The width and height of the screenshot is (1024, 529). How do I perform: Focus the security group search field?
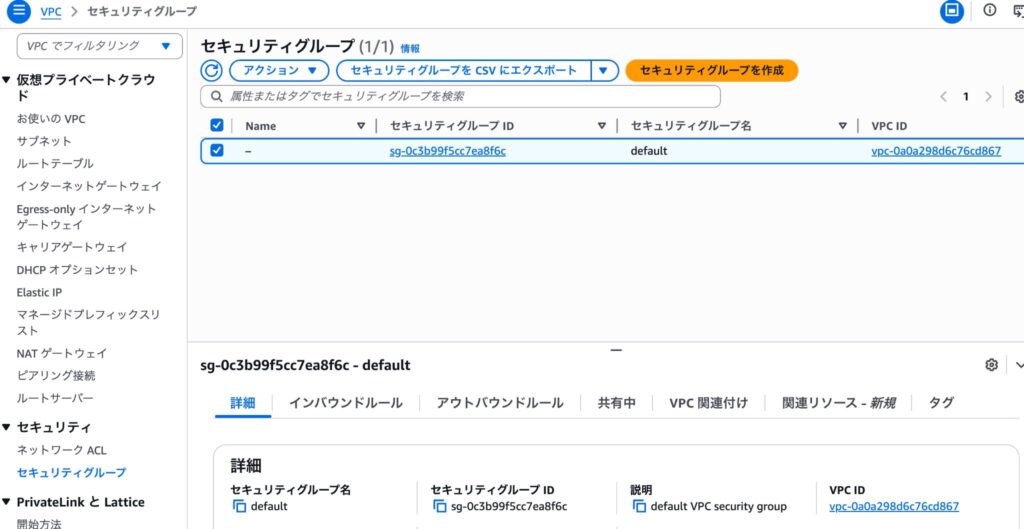pyautogui.click(x=460, y=96)
